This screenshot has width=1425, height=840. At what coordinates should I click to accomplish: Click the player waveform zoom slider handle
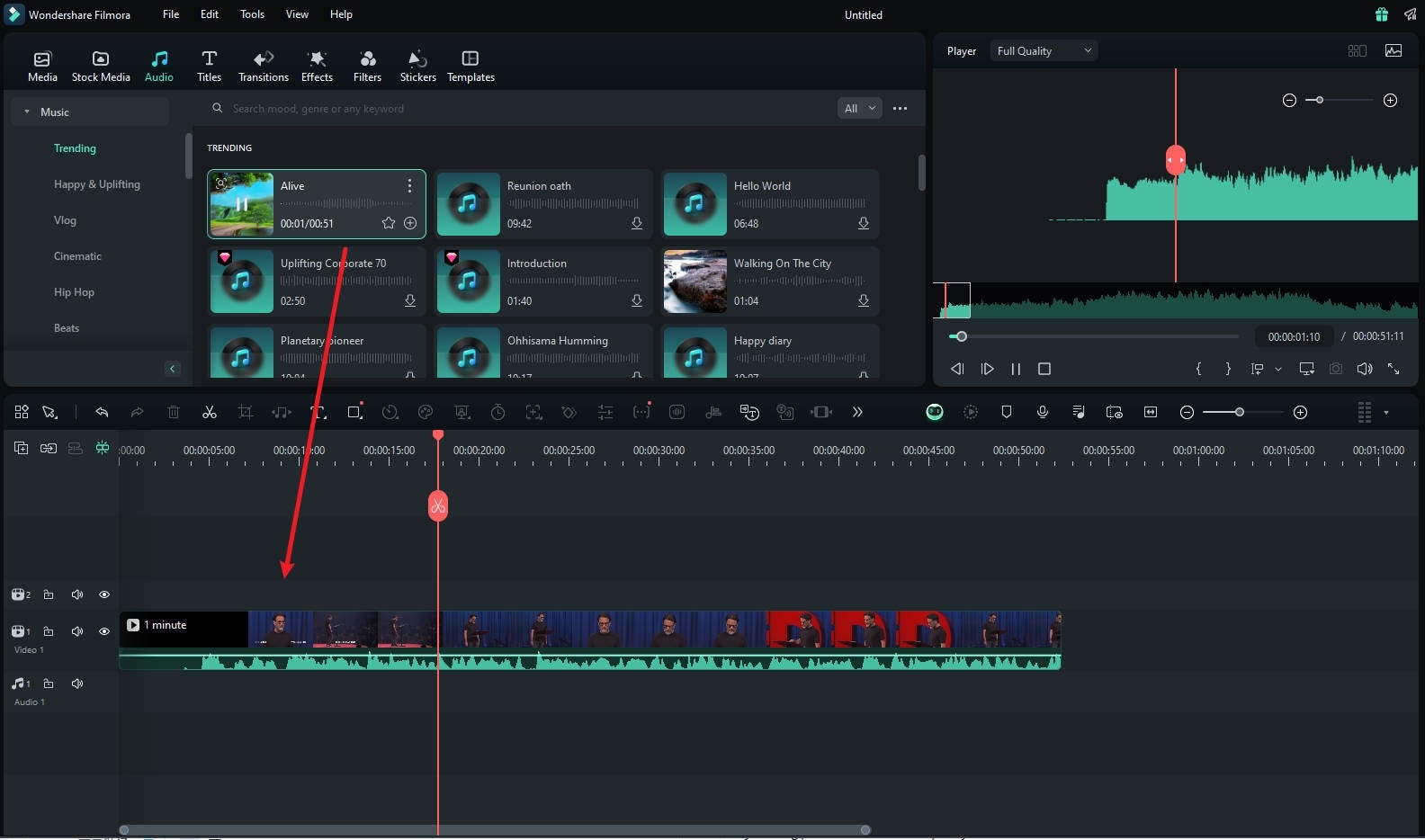click(1319, 100)
